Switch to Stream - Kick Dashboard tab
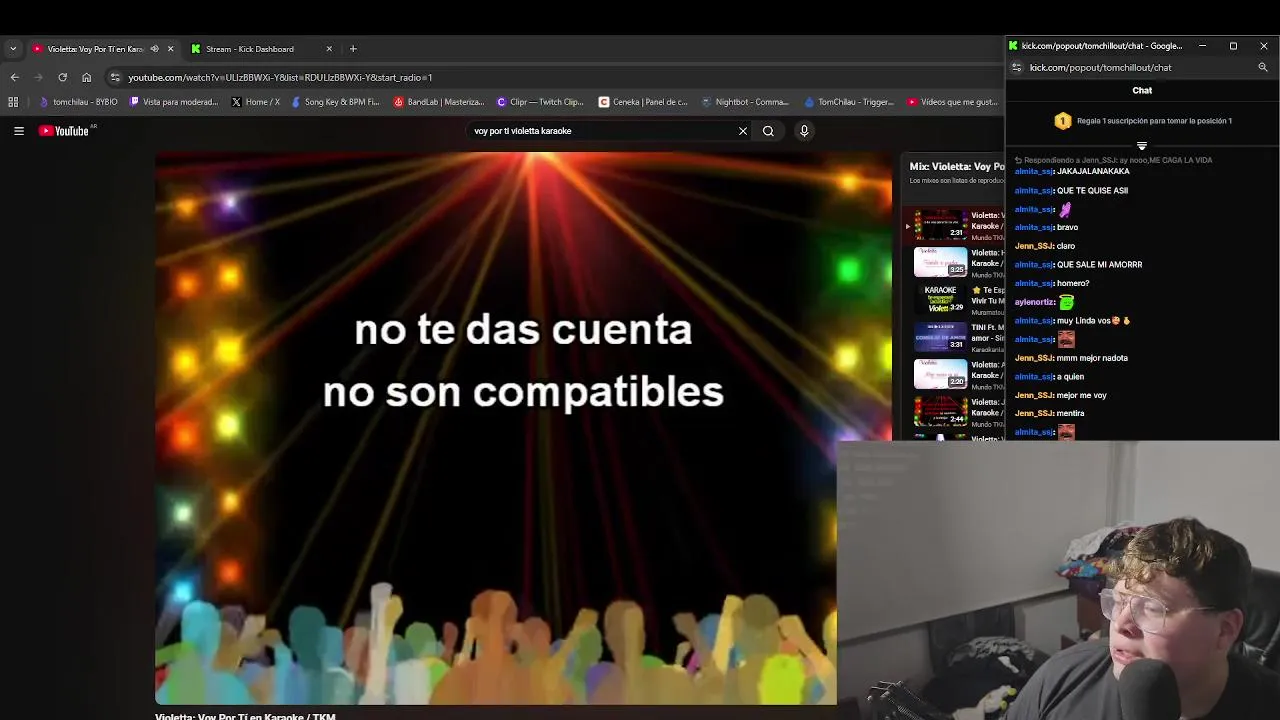Viewport: 1280px width, 720px height. pyautogui.click(x=260, y=49)
